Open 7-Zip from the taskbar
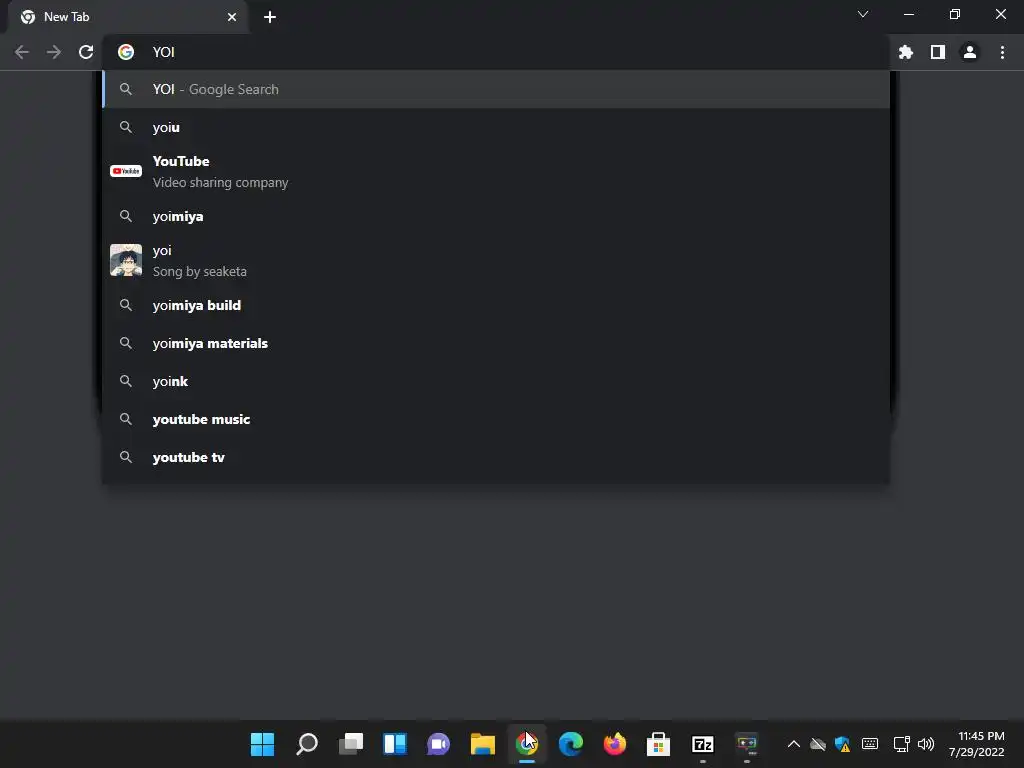1024x768 pixels. (x=703, y=744)
